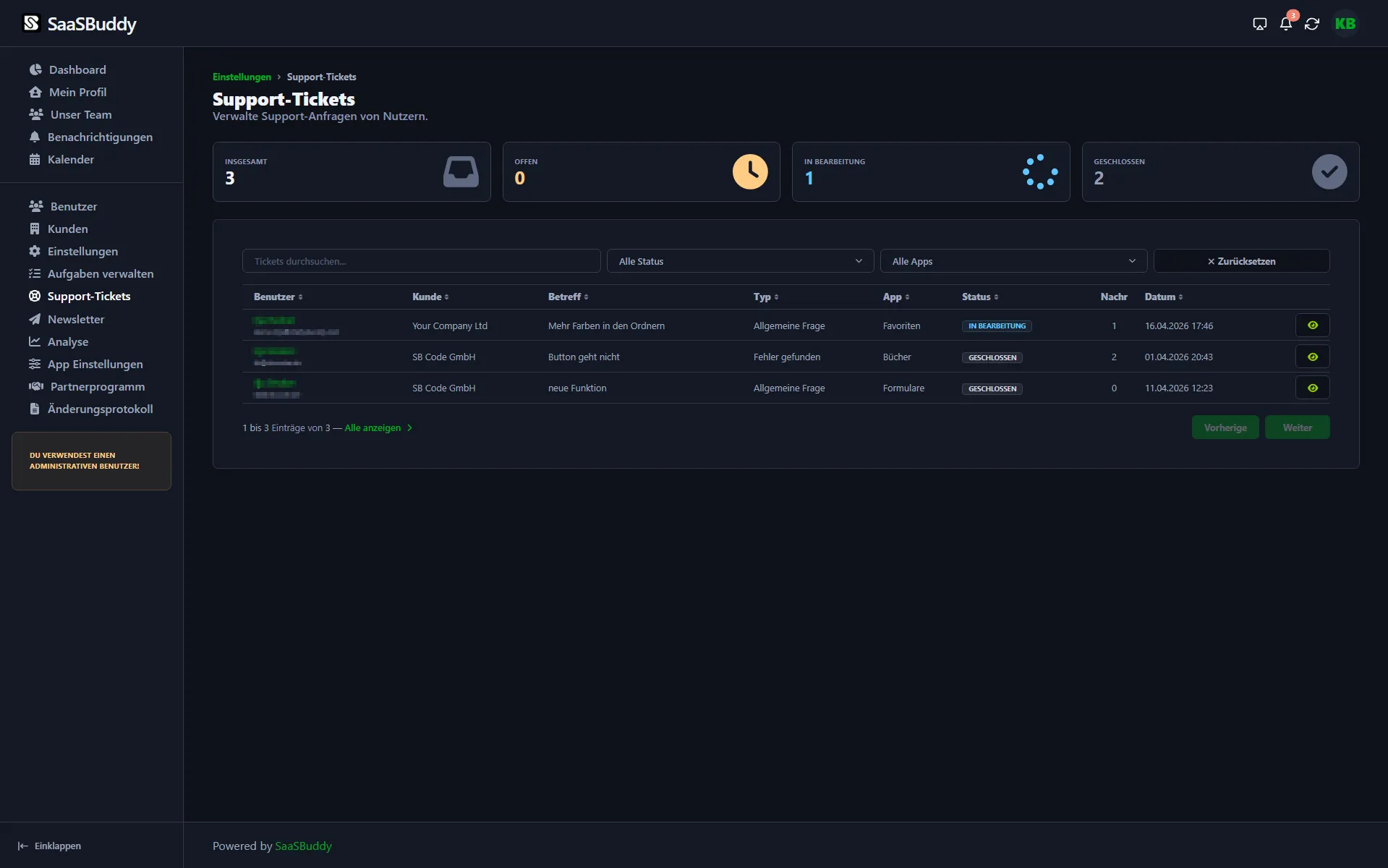Follow the Einstellungen breadcrumb link
1388x868 pixels.
click(242, 77)
